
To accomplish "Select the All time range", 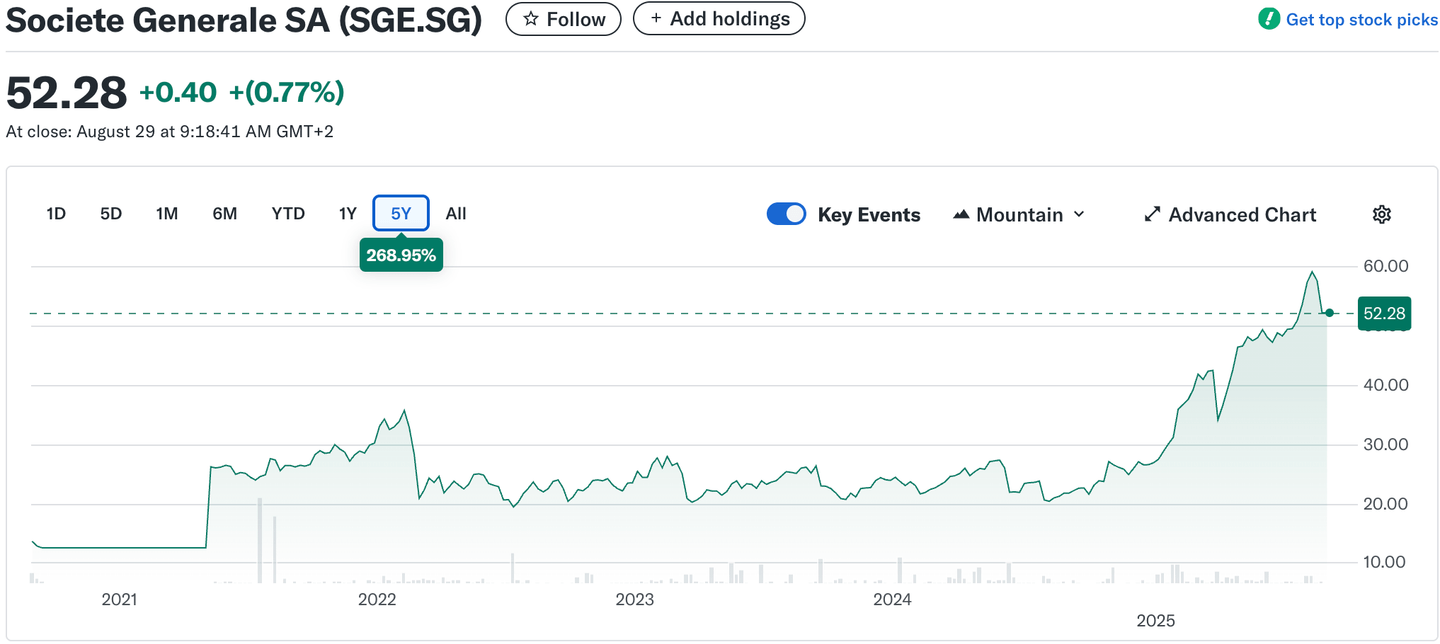I will pyautogui.click(x=456, y=213).
